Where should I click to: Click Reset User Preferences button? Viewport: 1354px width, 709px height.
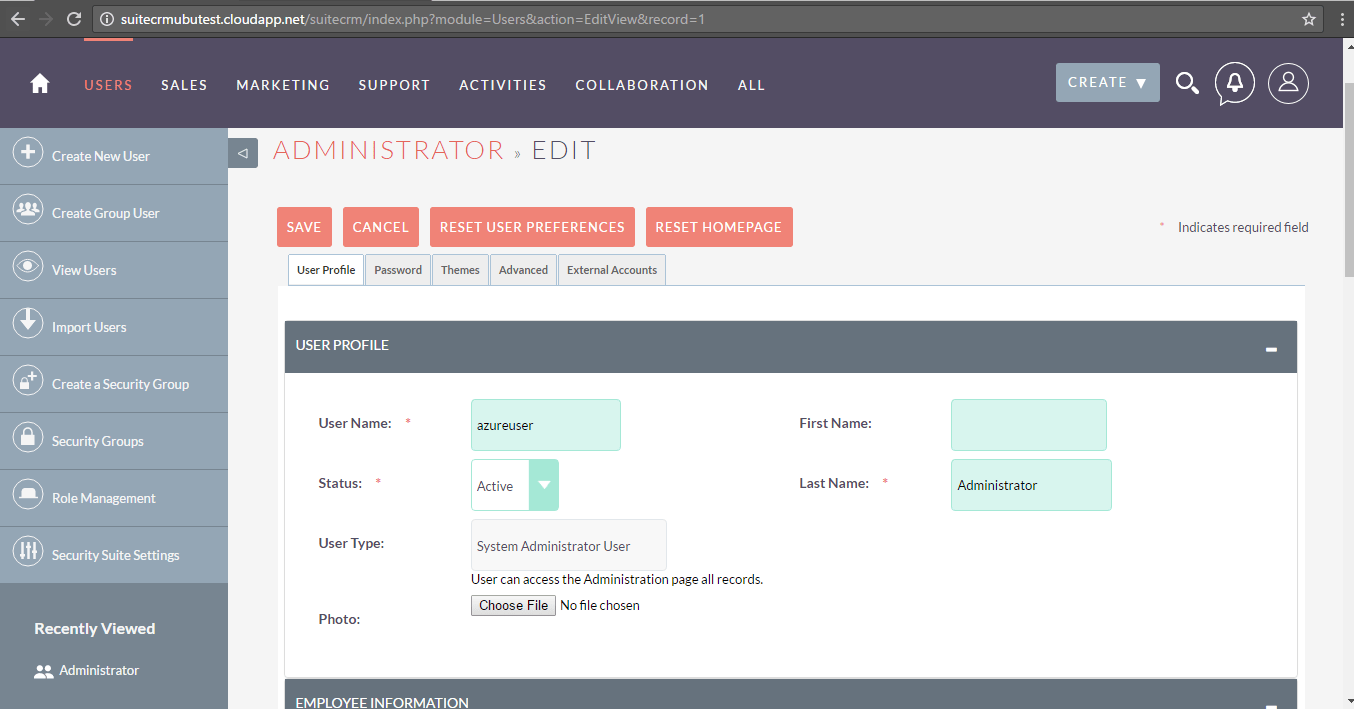click(532, 227)
